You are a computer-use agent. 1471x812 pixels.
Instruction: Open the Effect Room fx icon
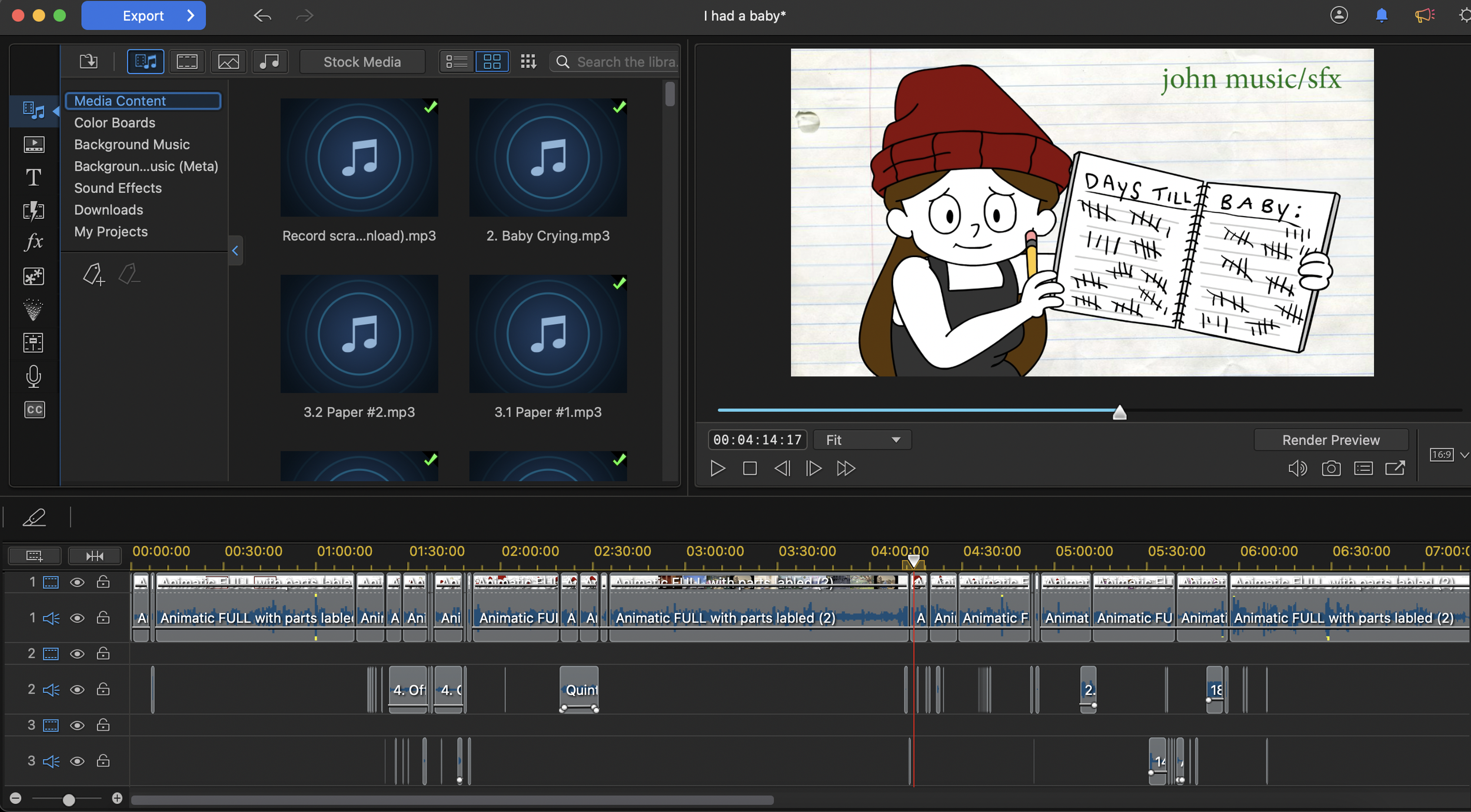click(x=34, y=242)
